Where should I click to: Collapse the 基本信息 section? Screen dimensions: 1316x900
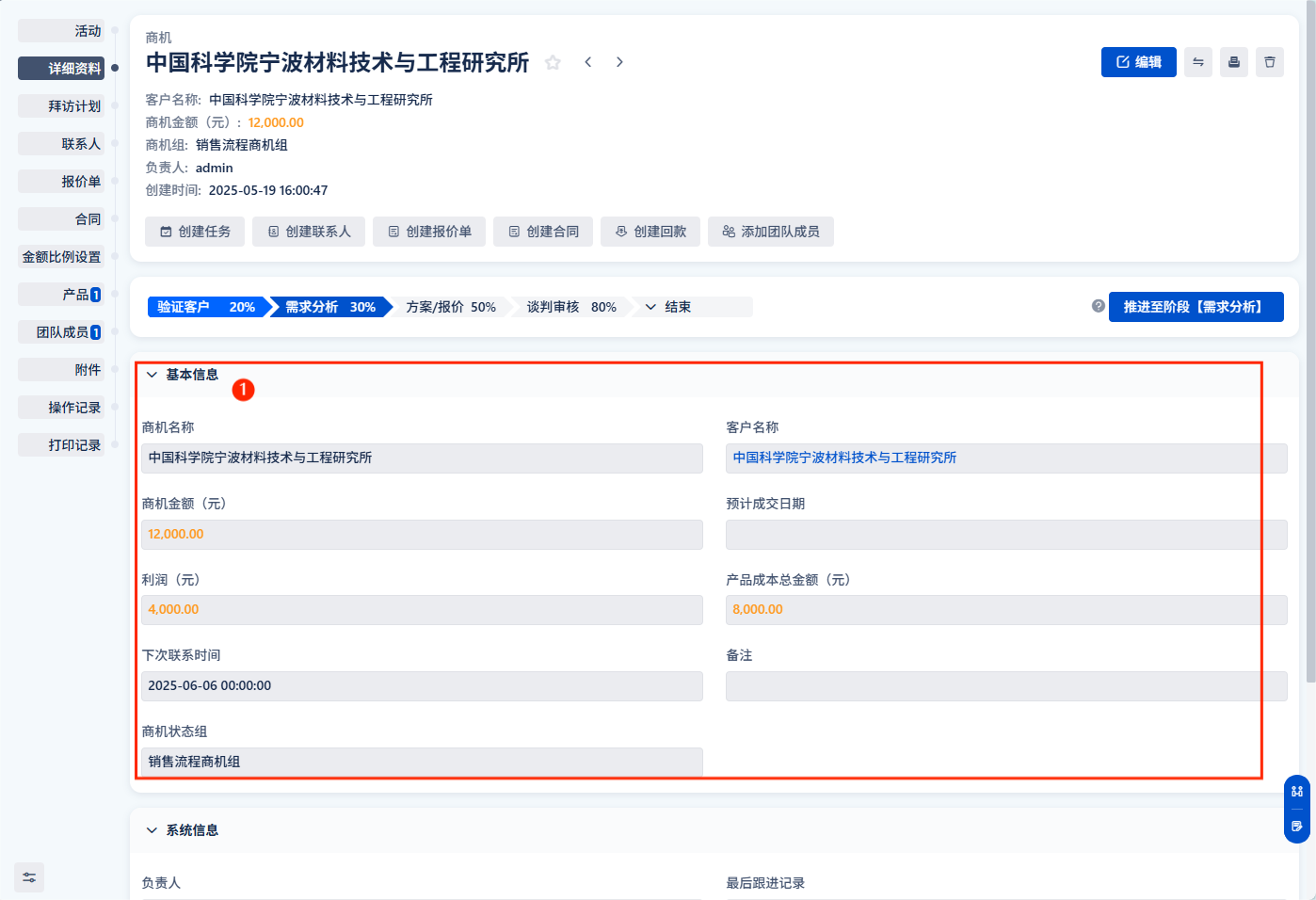(x=152, y=375)
